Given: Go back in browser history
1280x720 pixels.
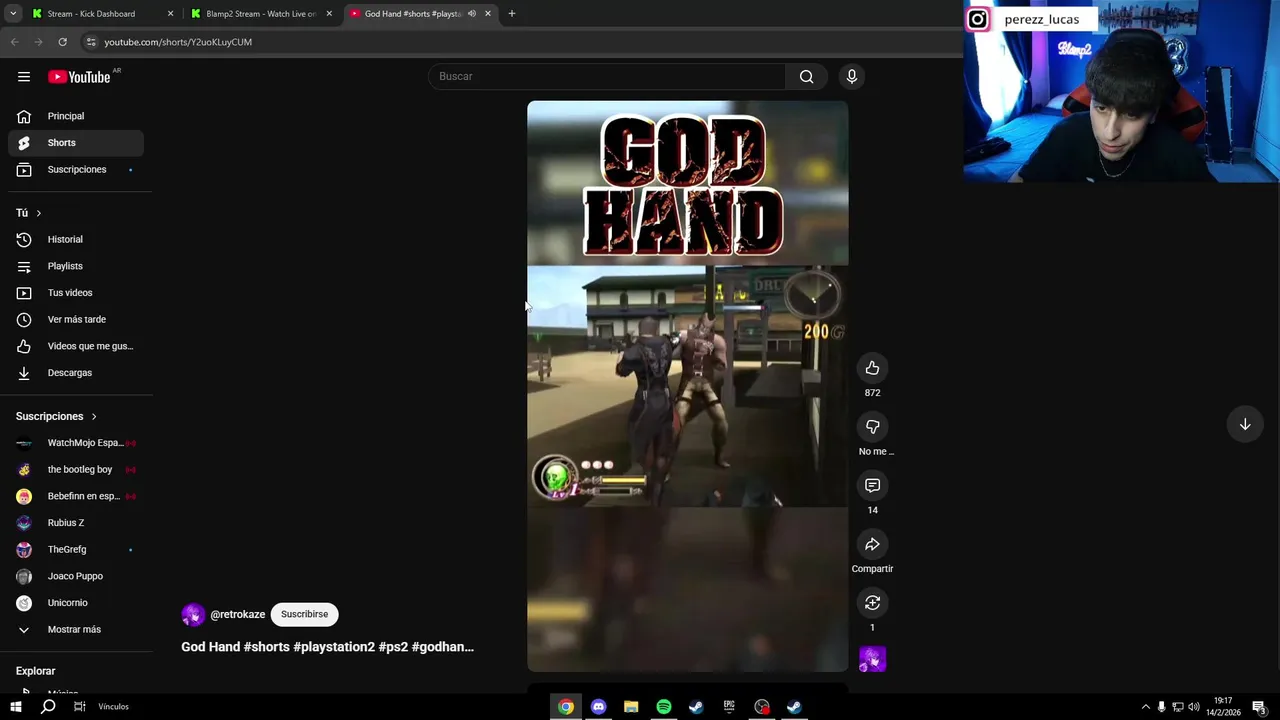Looking at the screenshot, I should (x=14, y=42).
